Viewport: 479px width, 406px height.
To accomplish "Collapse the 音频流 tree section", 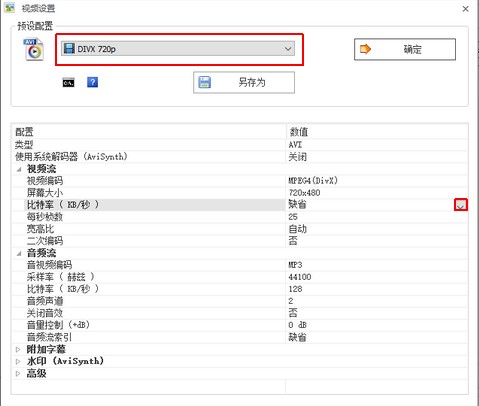I will tap(19, 253).
